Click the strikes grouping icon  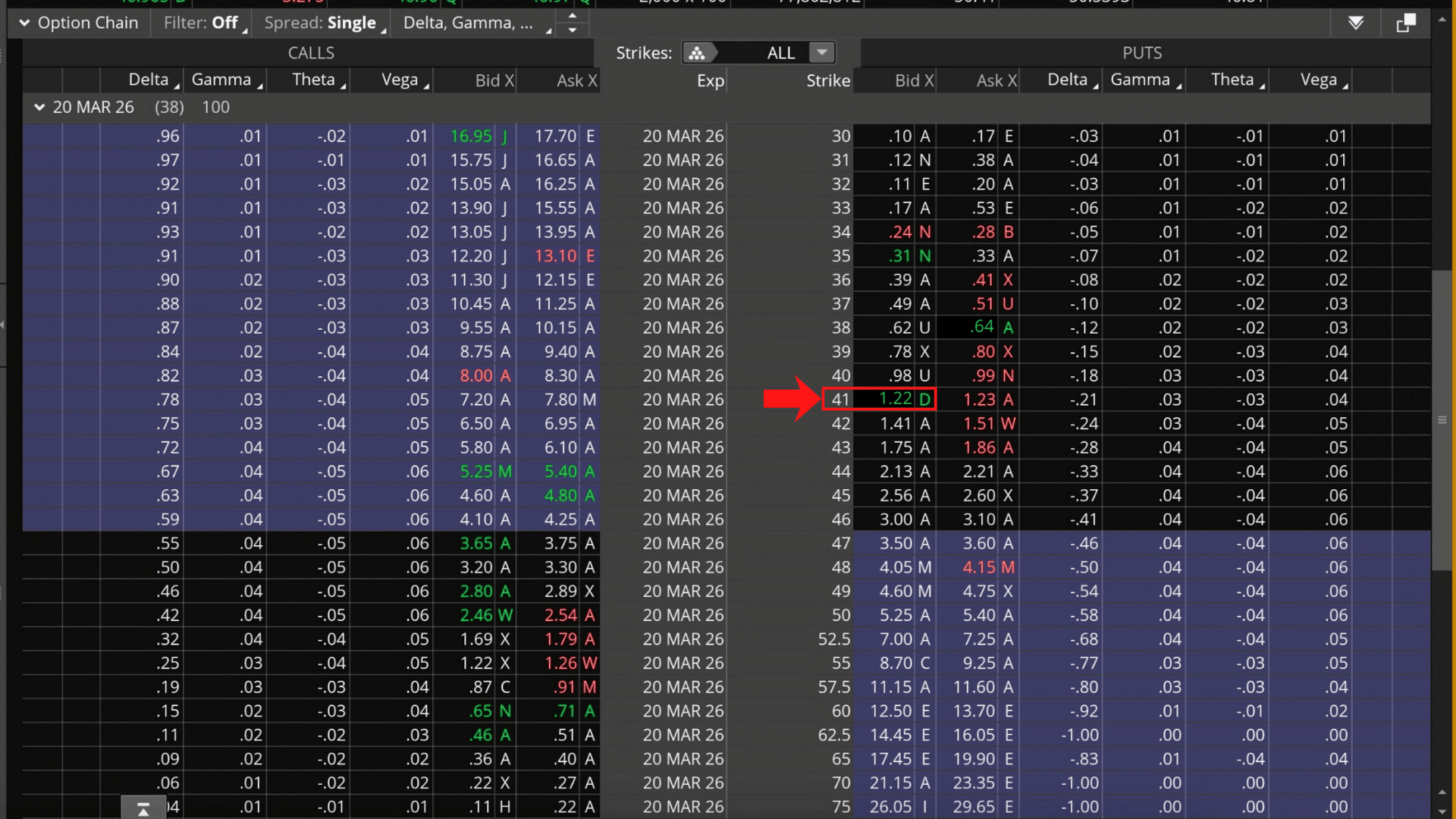(x=697, y=52)
